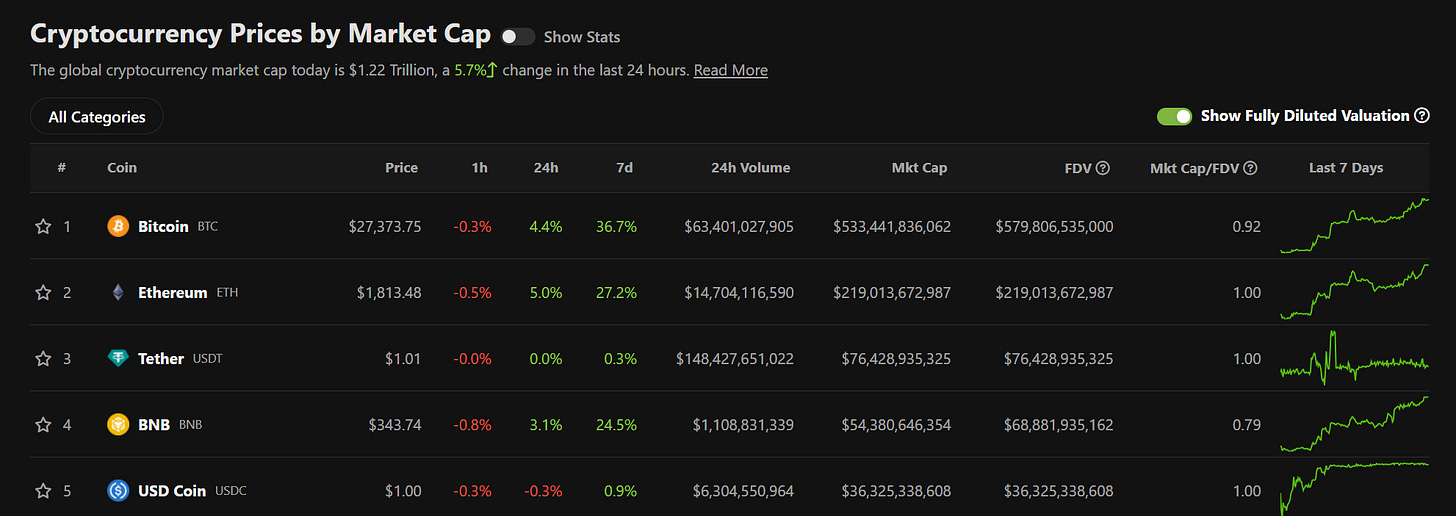
Task: Open the Bitcoin coin page link
Action: tap(163, 227)
